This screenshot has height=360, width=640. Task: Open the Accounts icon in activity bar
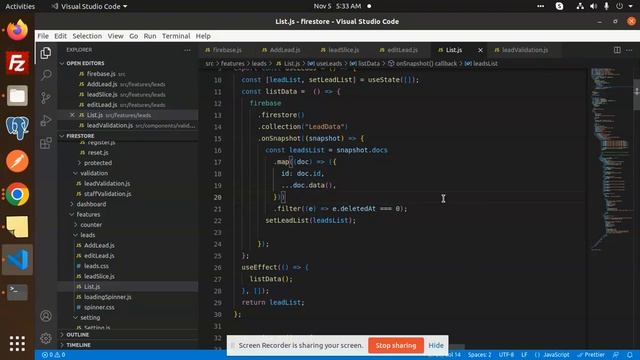46,316
